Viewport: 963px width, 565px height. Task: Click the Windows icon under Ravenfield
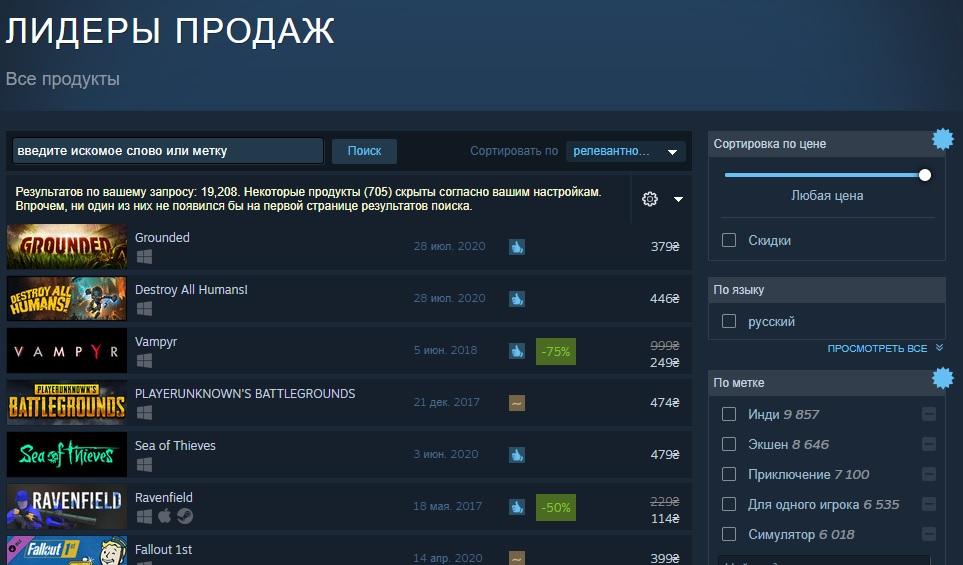[144, 516]
